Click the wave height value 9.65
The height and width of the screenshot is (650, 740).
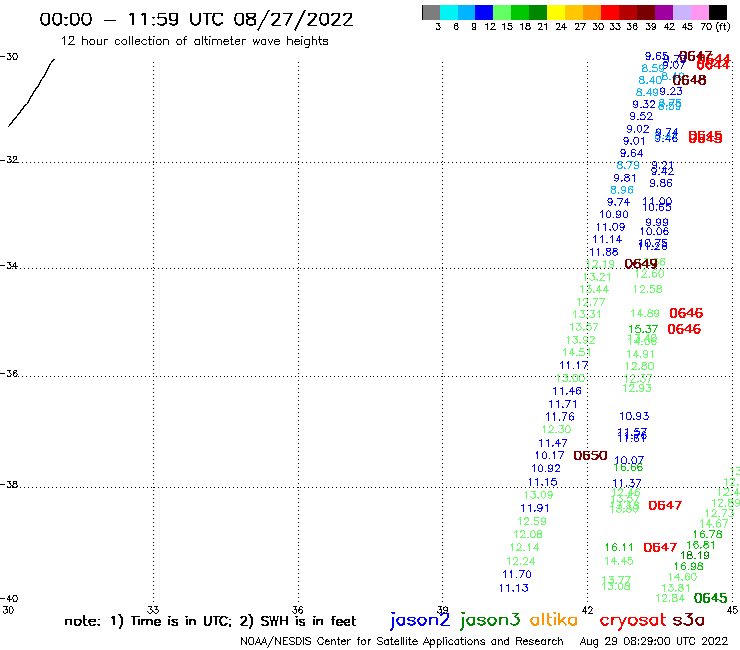(656, 56)
